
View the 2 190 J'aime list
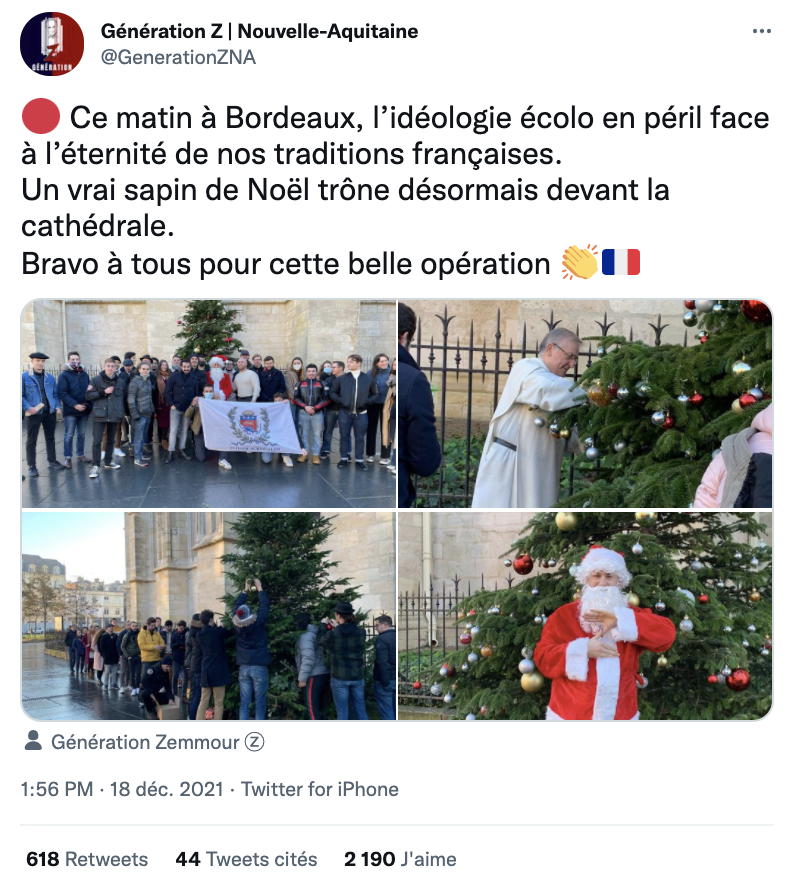tap(400, 859)
